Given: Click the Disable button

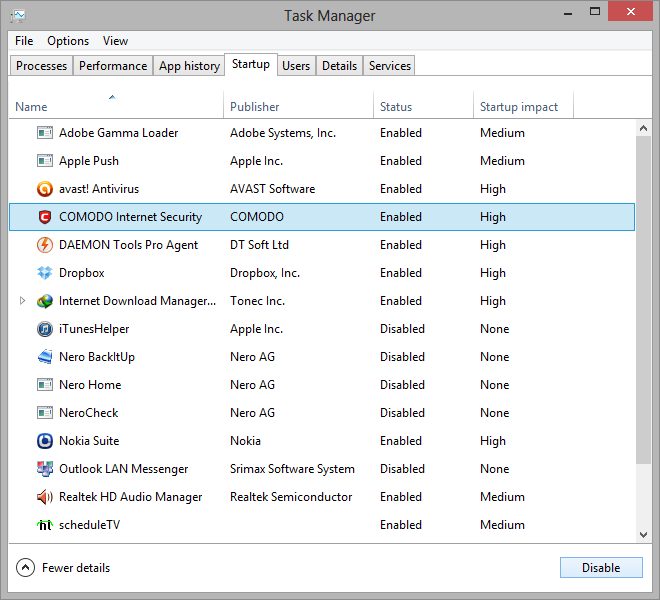Looking at the screenshot, I should coord(601,568).
